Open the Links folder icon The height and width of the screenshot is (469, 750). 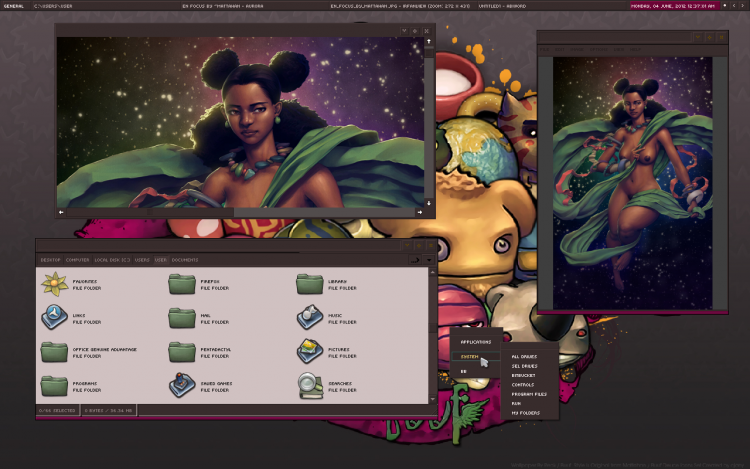[x=54, y=319]
